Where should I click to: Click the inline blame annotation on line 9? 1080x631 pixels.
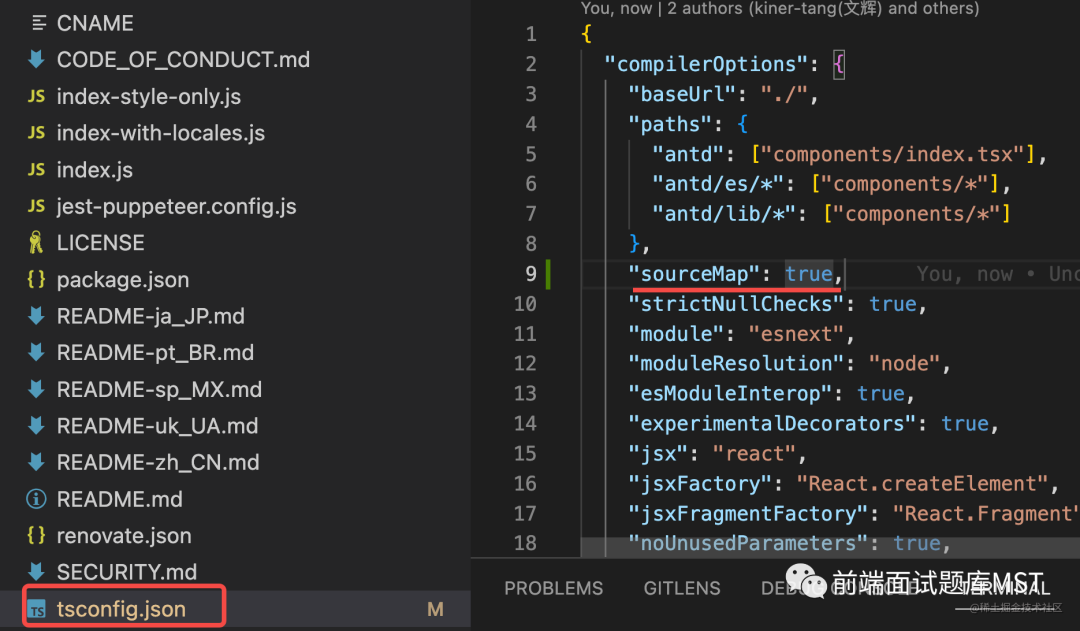pos(997,274)
